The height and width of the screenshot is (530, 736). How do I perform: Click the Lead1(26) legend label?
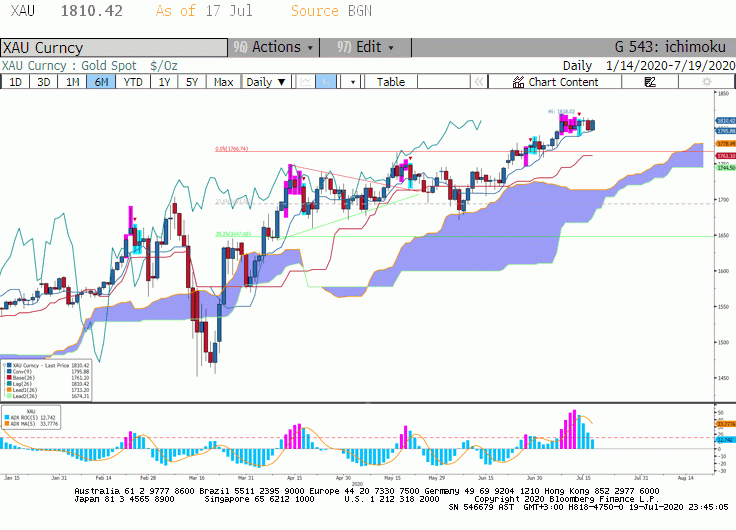(x=25, y=390)
